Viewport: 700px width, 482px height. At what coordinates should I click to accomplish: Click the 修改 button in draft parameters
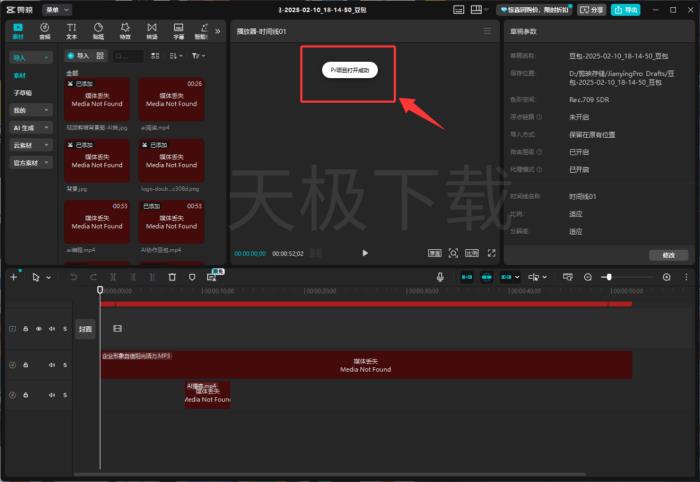[x=668, y=255]
